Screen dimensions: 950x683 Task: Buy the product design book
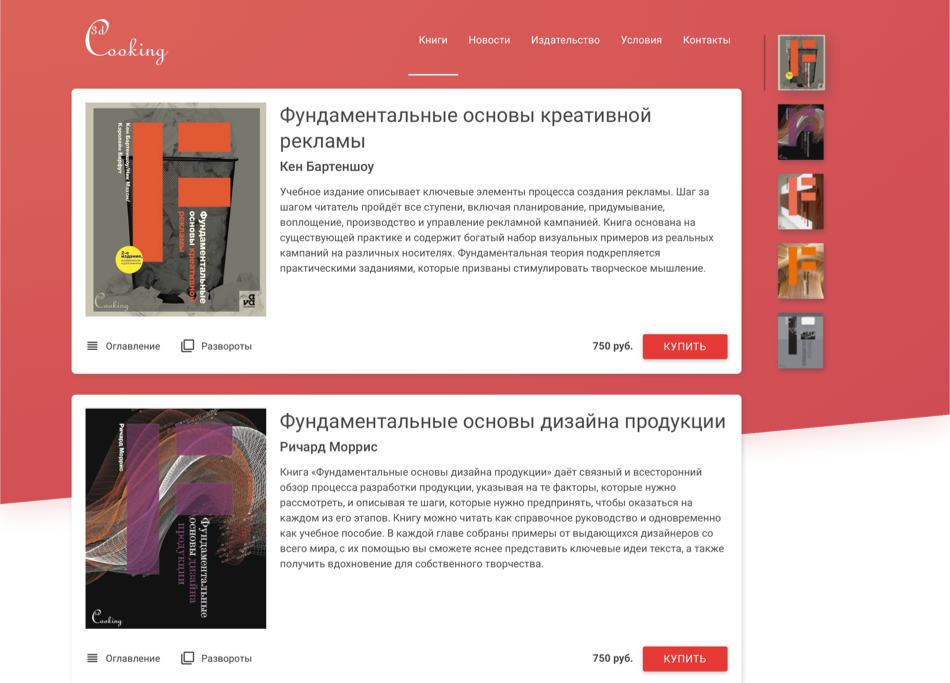coord(685,659)
